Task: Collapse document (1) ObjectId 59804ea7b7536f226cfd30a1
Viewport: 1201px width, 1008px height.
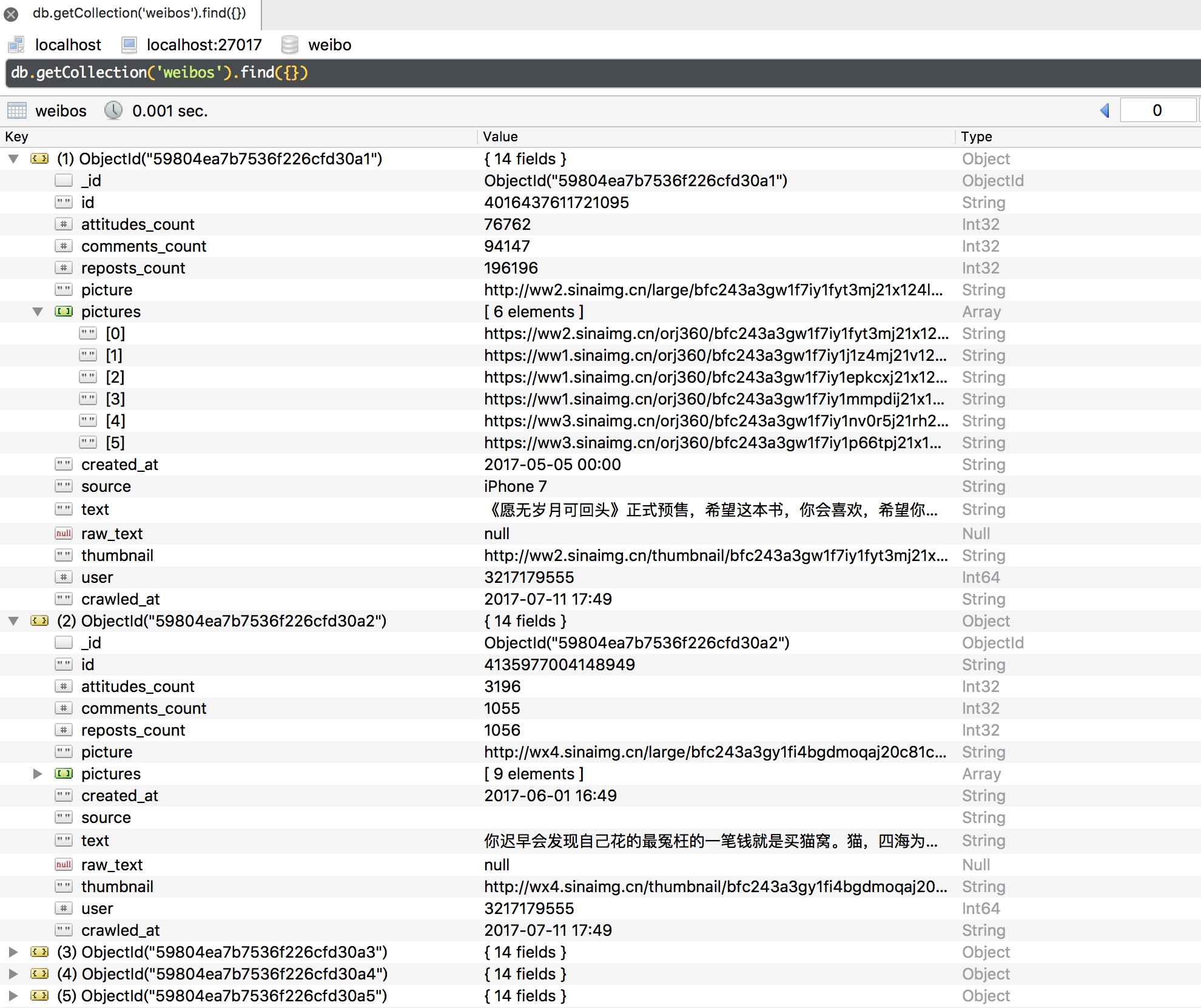Action: click(x=13, y=159)
